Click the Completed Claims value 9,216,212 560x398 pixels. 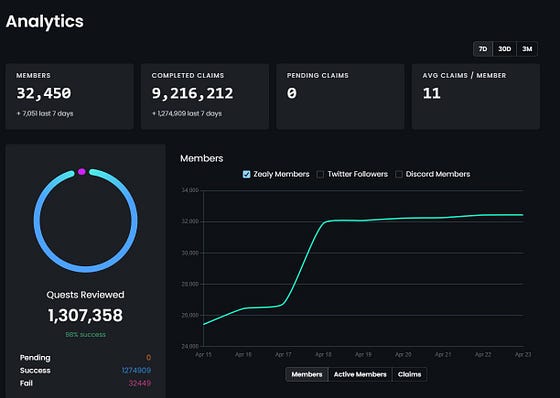pyautogui.click(x=192, y=93)
